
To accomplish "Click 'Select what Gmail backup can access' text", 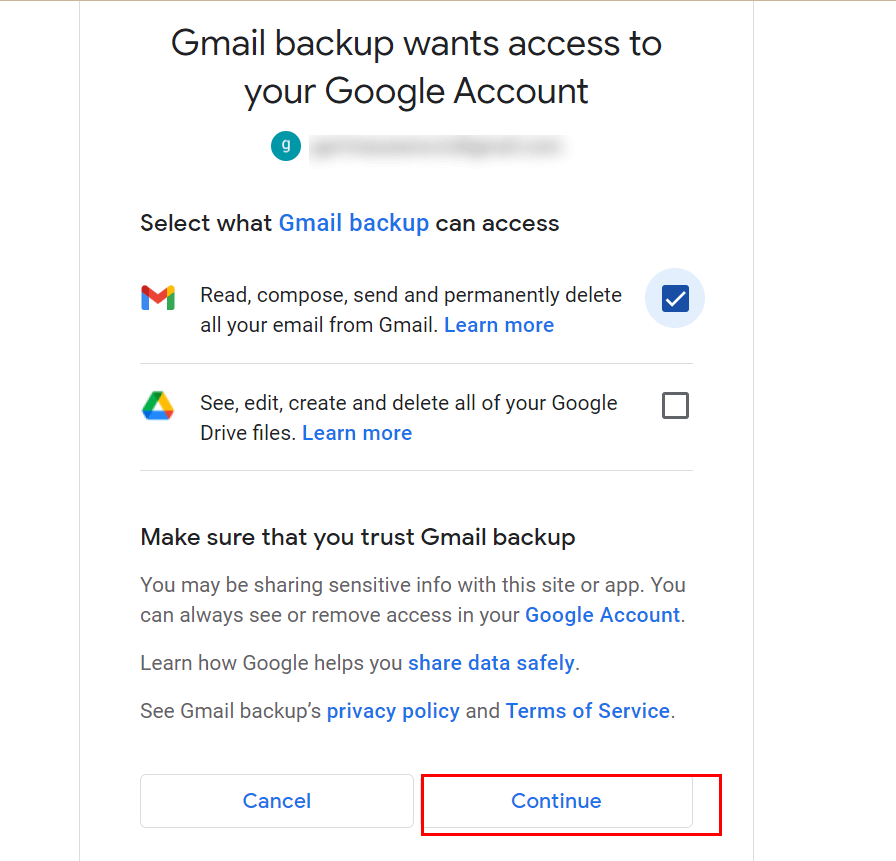I will [x=350, y=223].
